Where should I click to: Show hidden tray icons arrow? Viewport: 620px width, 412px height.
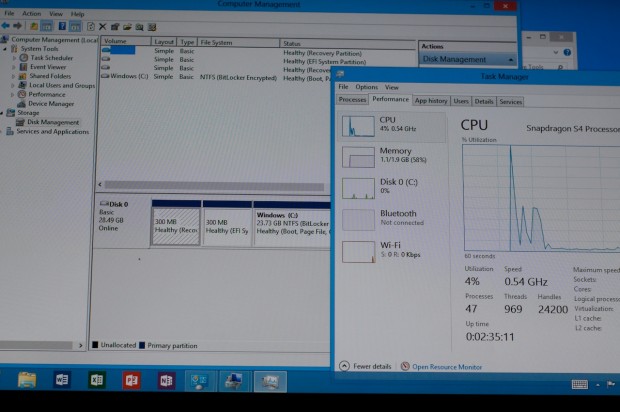pyautogui.click(x=598, y=385)
